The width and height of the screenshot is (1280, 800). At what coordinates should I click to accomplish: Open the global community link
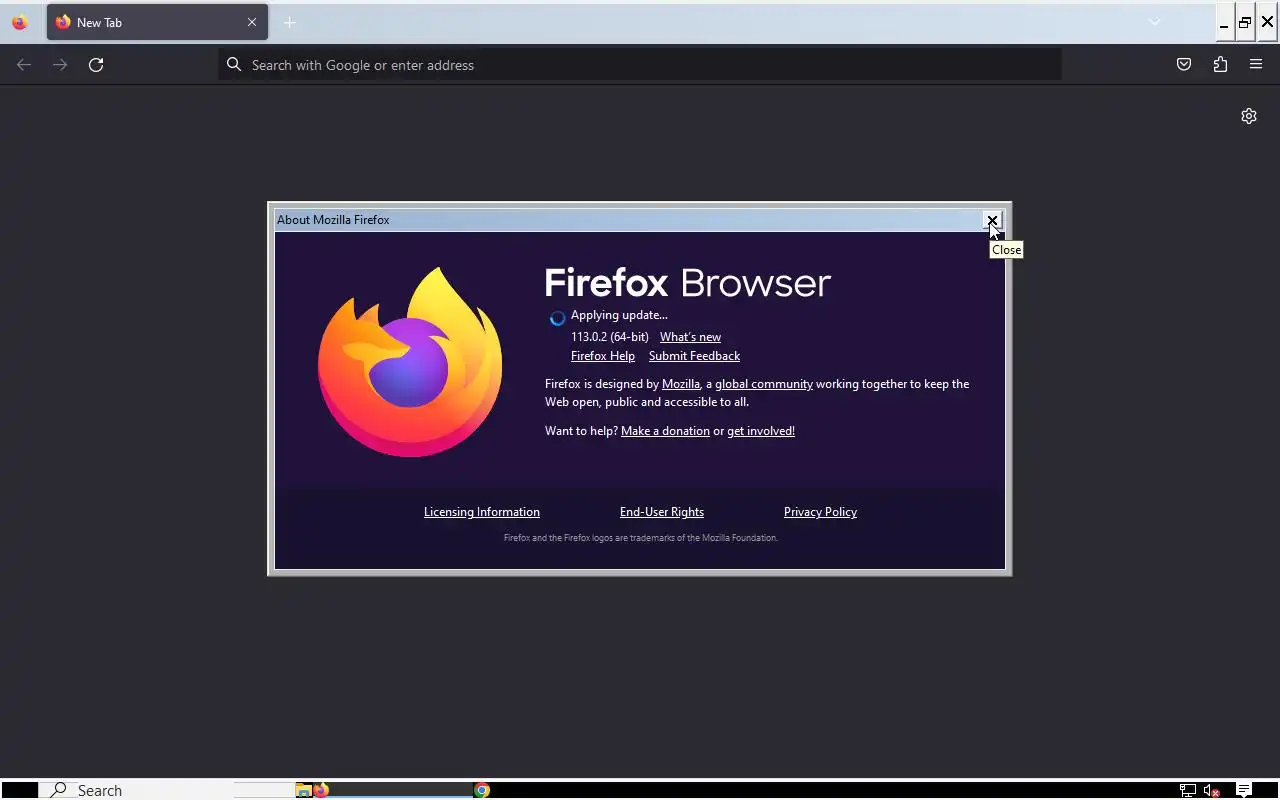click(x=764, y=384)
